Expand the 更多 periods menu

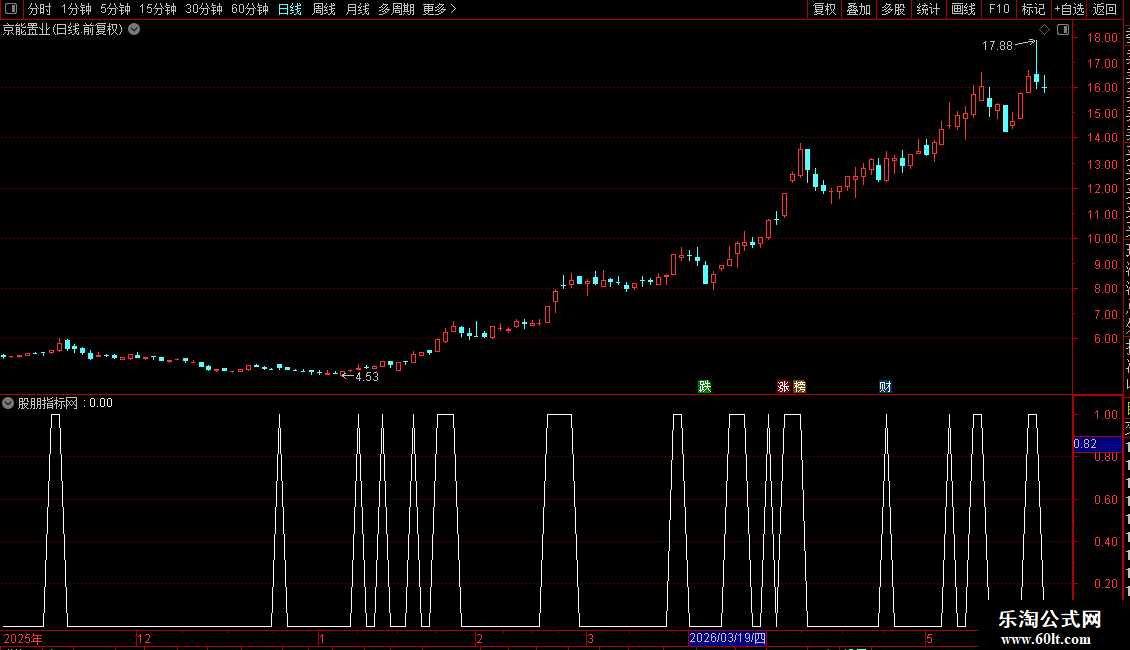click(439, 9)
